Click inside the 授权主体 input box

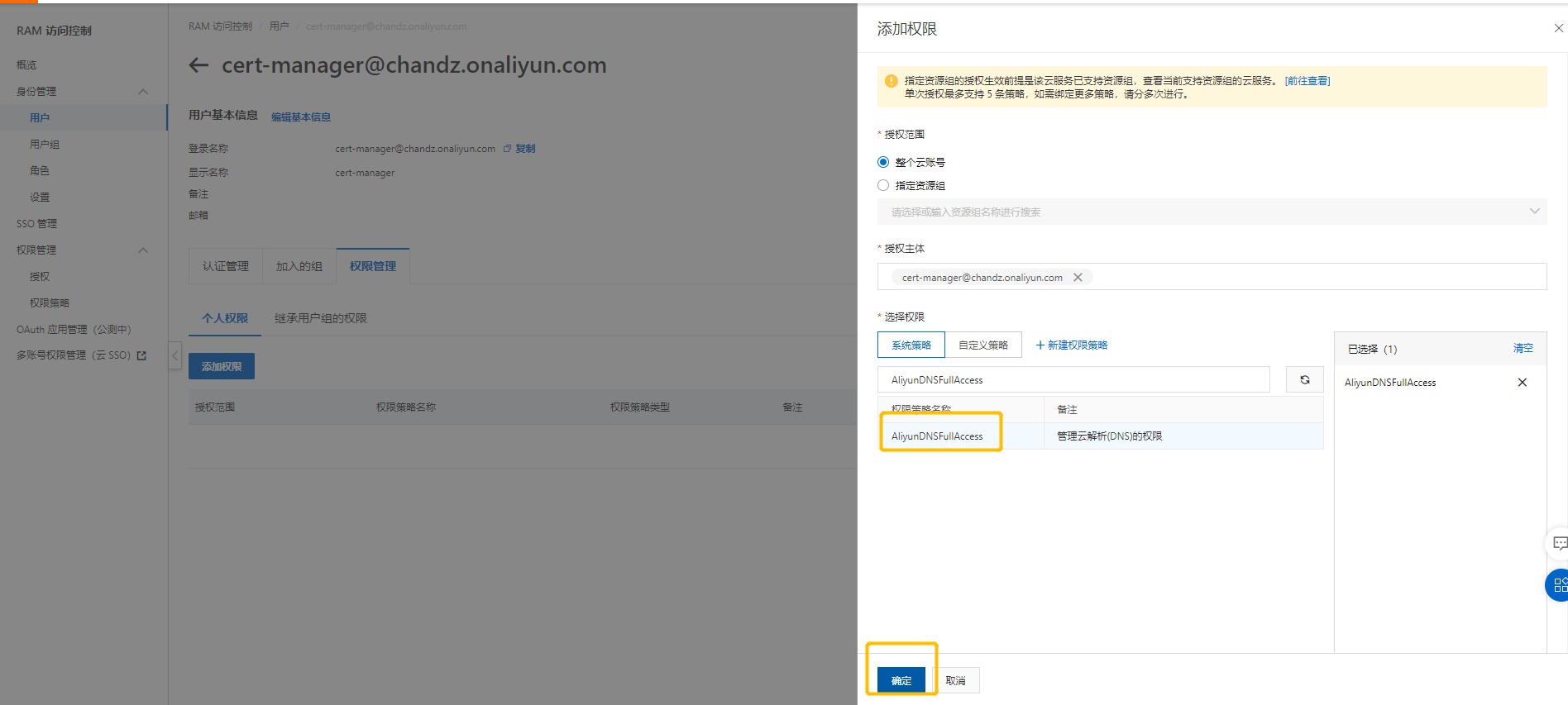pos(1212,277)
